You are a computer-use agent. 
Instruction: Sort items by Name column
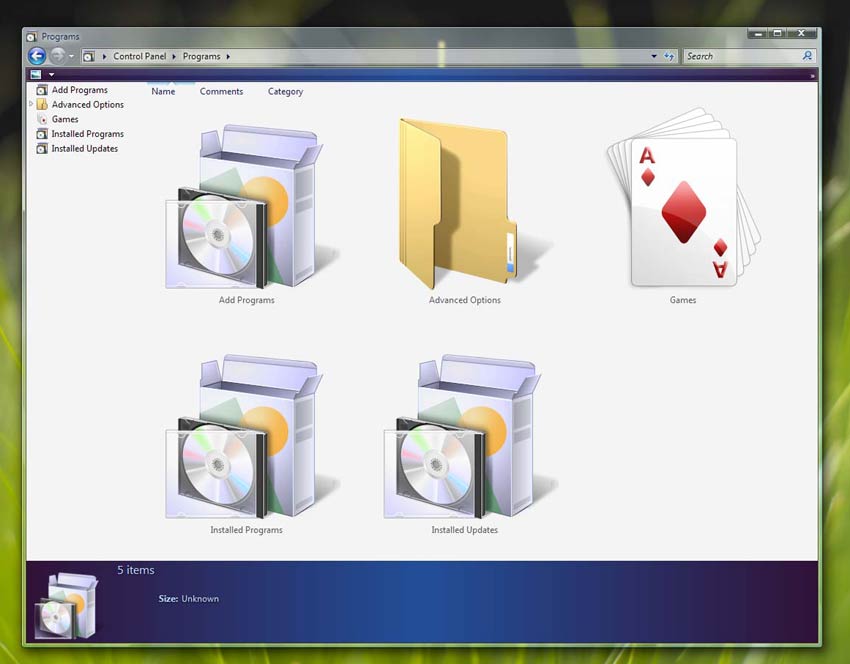click(163, 91)
